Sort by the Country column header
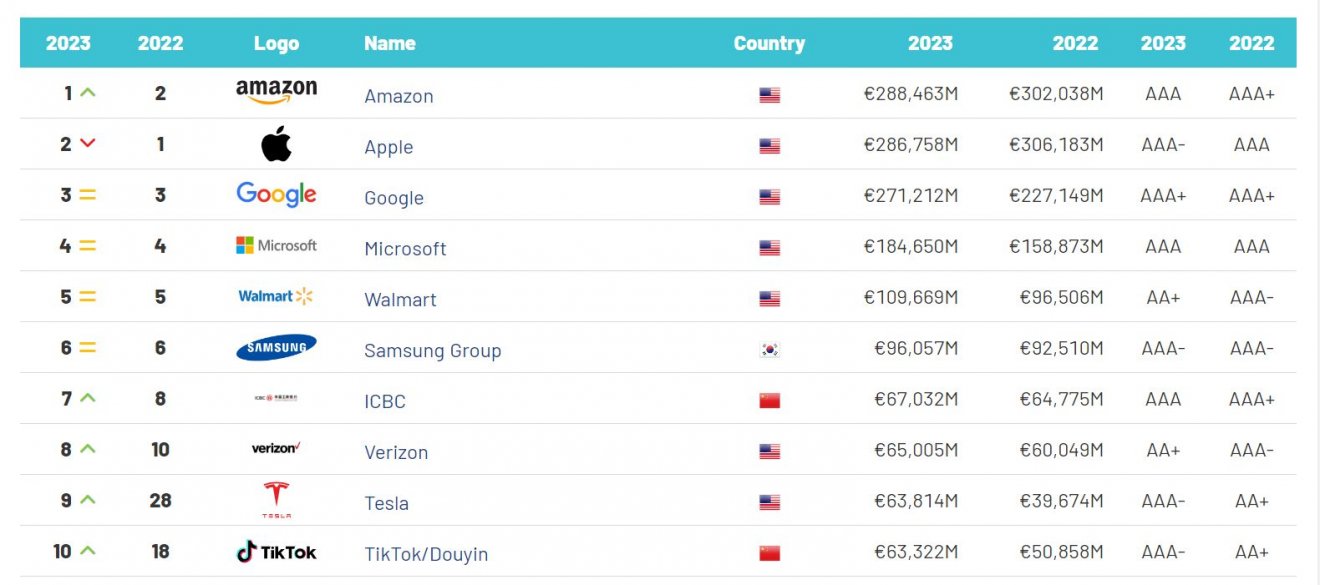 coord(769,43)
